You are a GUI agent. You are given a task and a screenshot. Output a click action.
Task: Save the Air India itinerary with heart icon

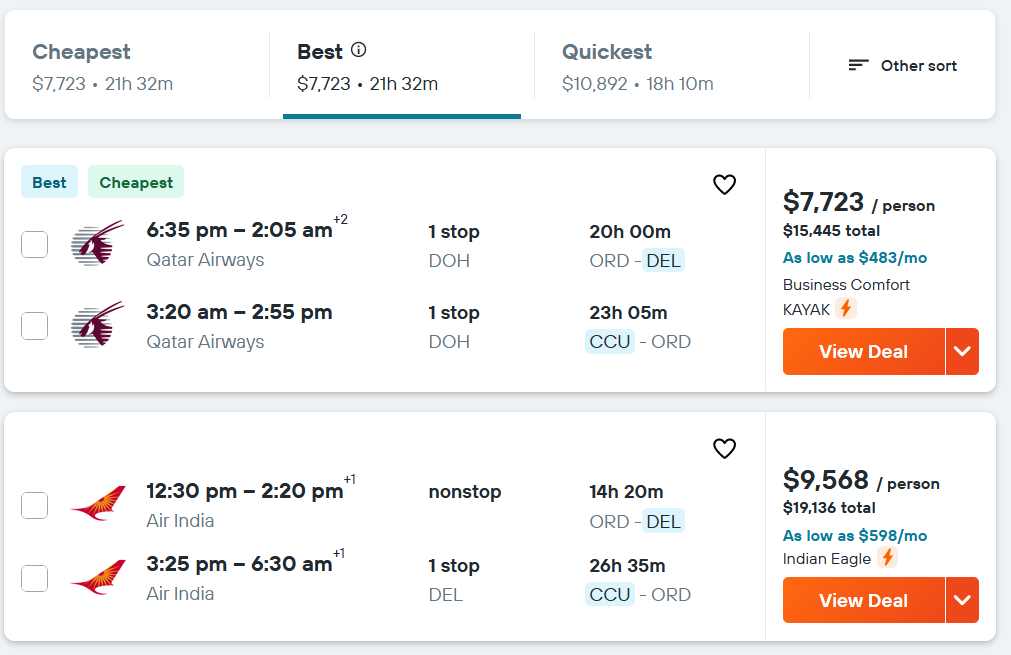click(724, 449)
